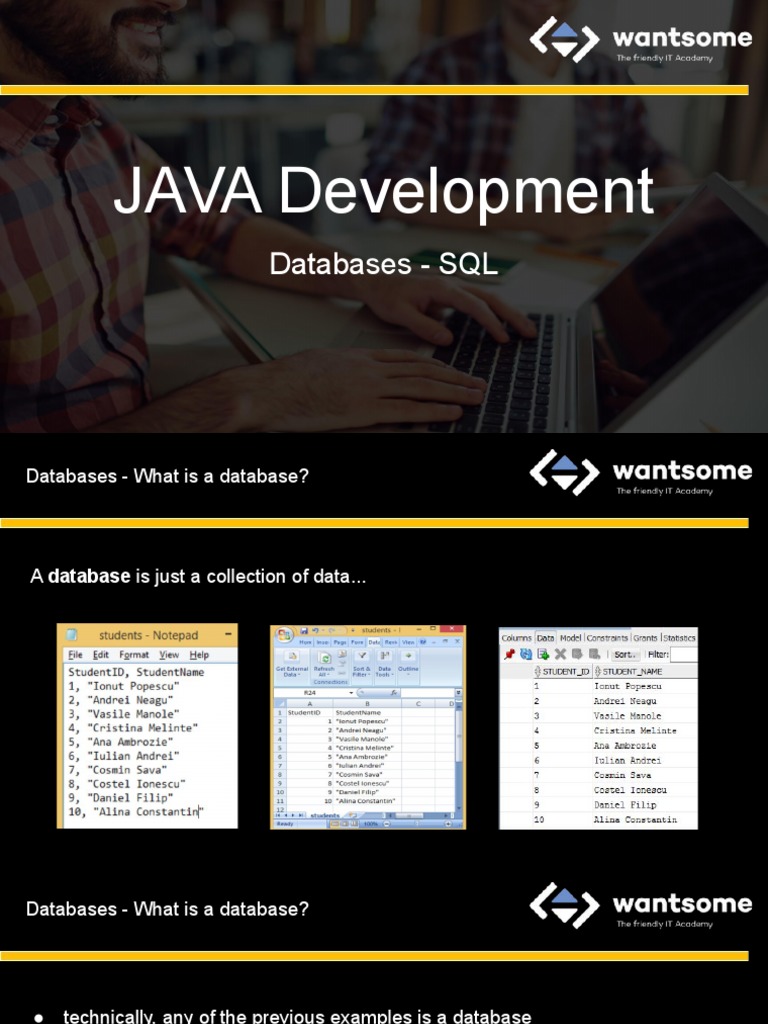Click the Insert Row icon in SQL Developer
This screenshot has height=1024, width=768.
543,654
